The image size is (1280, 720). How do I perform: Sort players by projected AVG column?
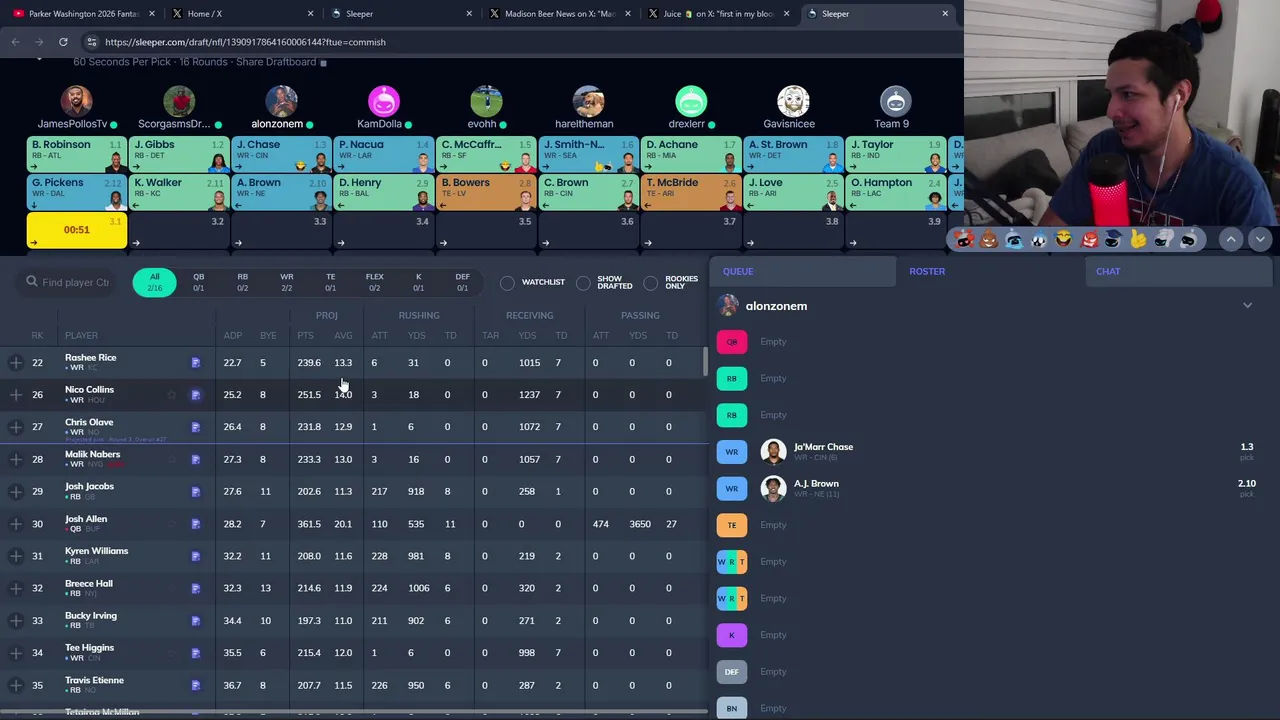pos(343,336)
